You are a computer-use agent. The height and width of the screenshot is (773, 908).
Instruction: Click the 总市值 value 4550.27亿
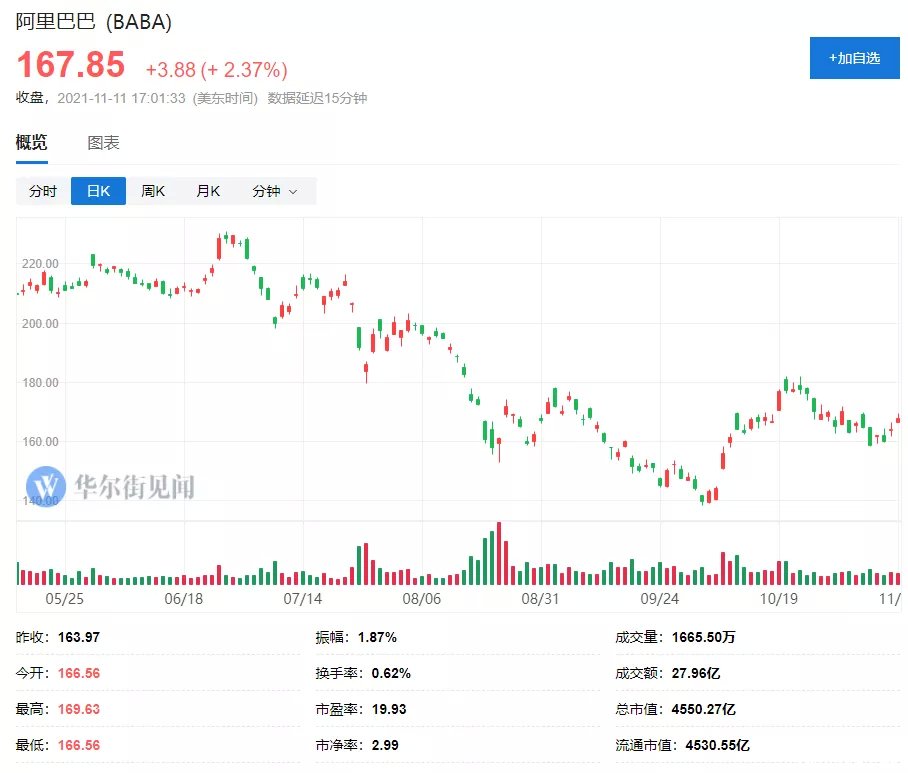coord(703,709)
